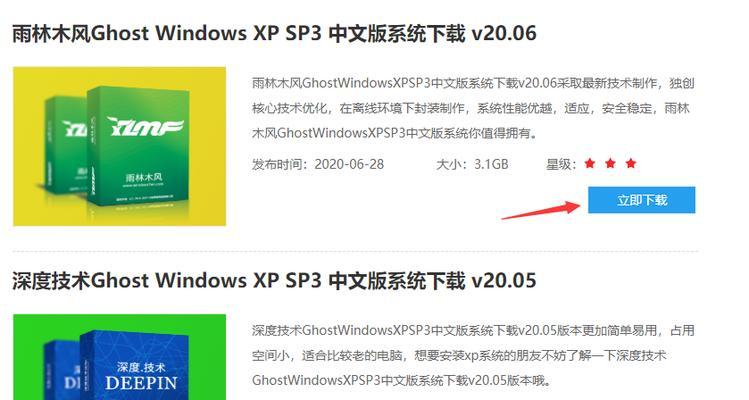The image size is (749, 400).
Task: Click the third red rating star
Action: pos(631,163)
